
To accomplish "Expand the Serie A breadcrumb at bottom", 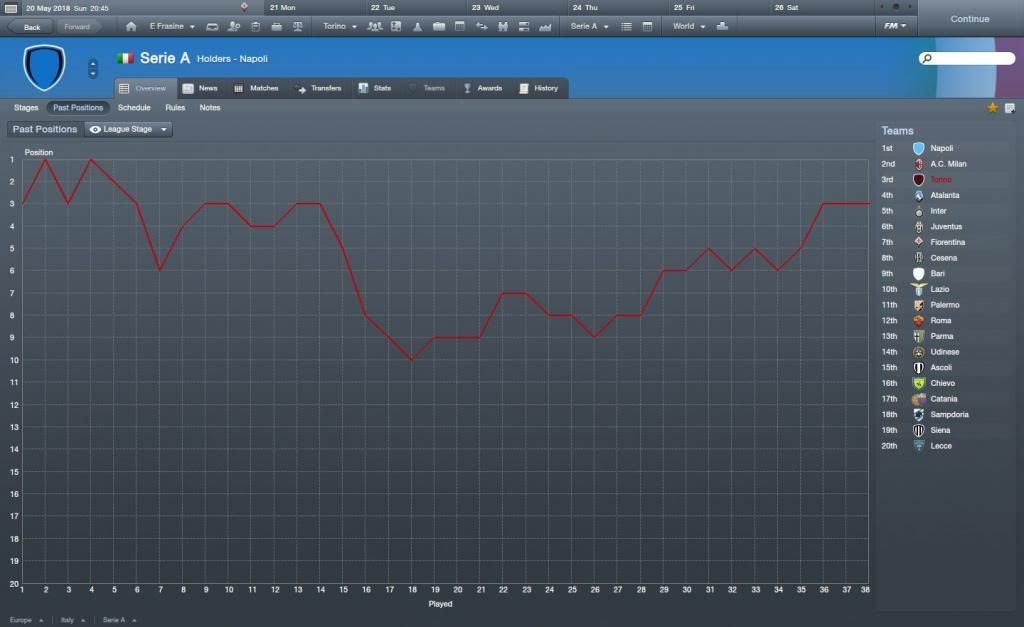I will point(119,620).
